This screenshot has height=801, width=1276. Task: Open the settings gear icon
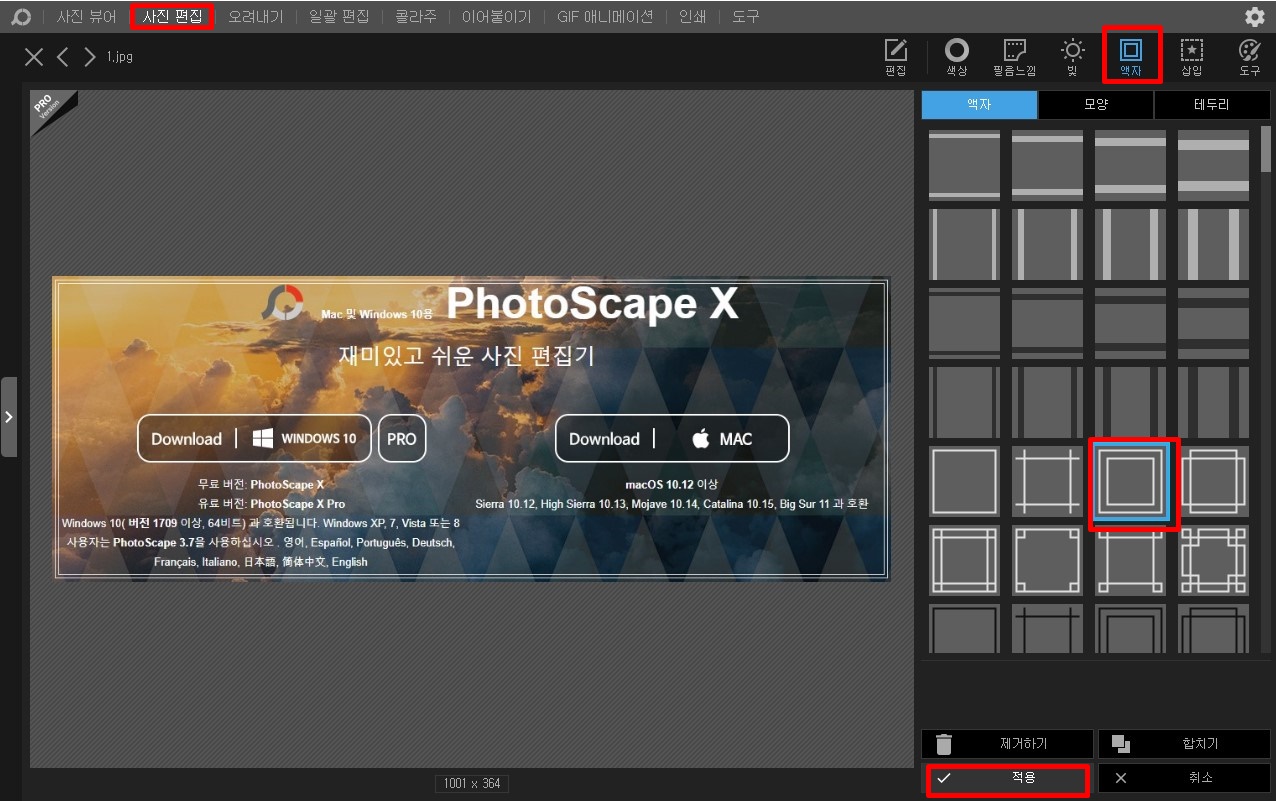pyautogui.click(x=1254, y=17)
